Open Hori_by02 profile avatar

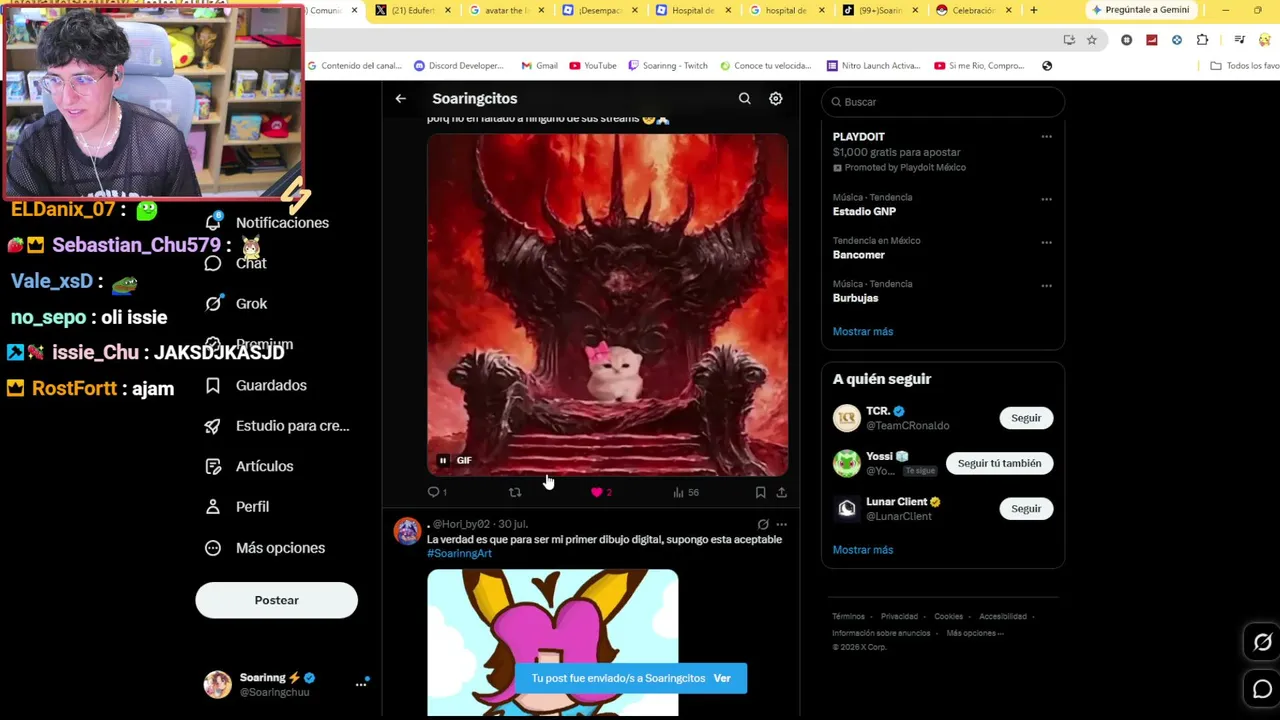pyautogui.click(x=407, y=531)
